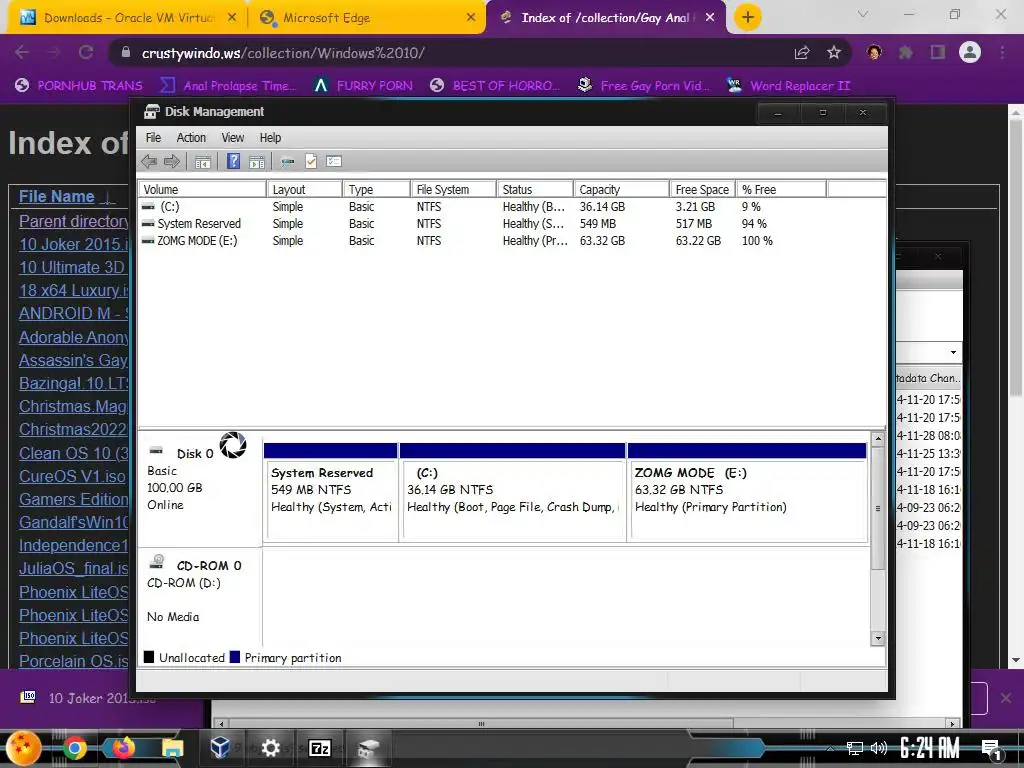
Task: Open the Word Replacer II bookmark
Action: (x=788, y=86)
